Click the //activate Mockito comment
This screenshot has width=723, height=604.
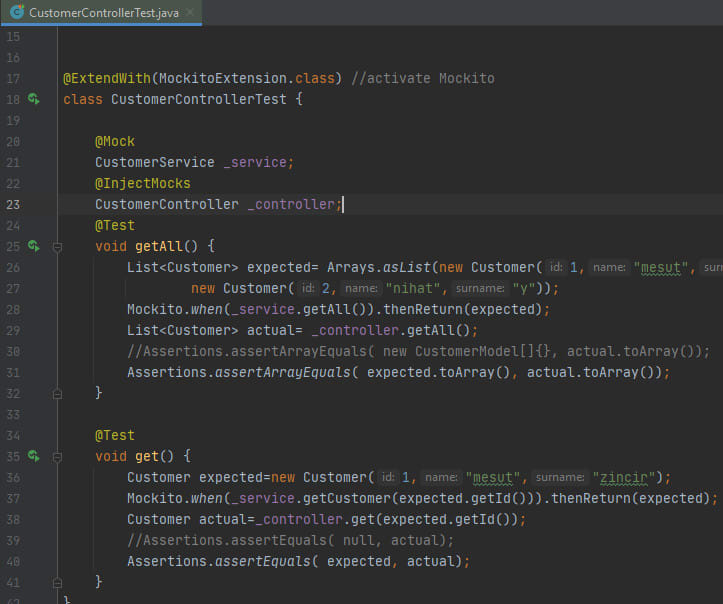(x=423, y=78)
